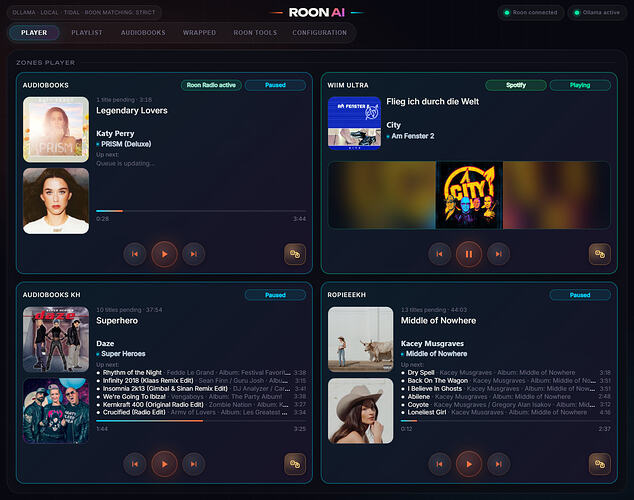
Task: Open the City band artwork
Action: pos(469,195)
